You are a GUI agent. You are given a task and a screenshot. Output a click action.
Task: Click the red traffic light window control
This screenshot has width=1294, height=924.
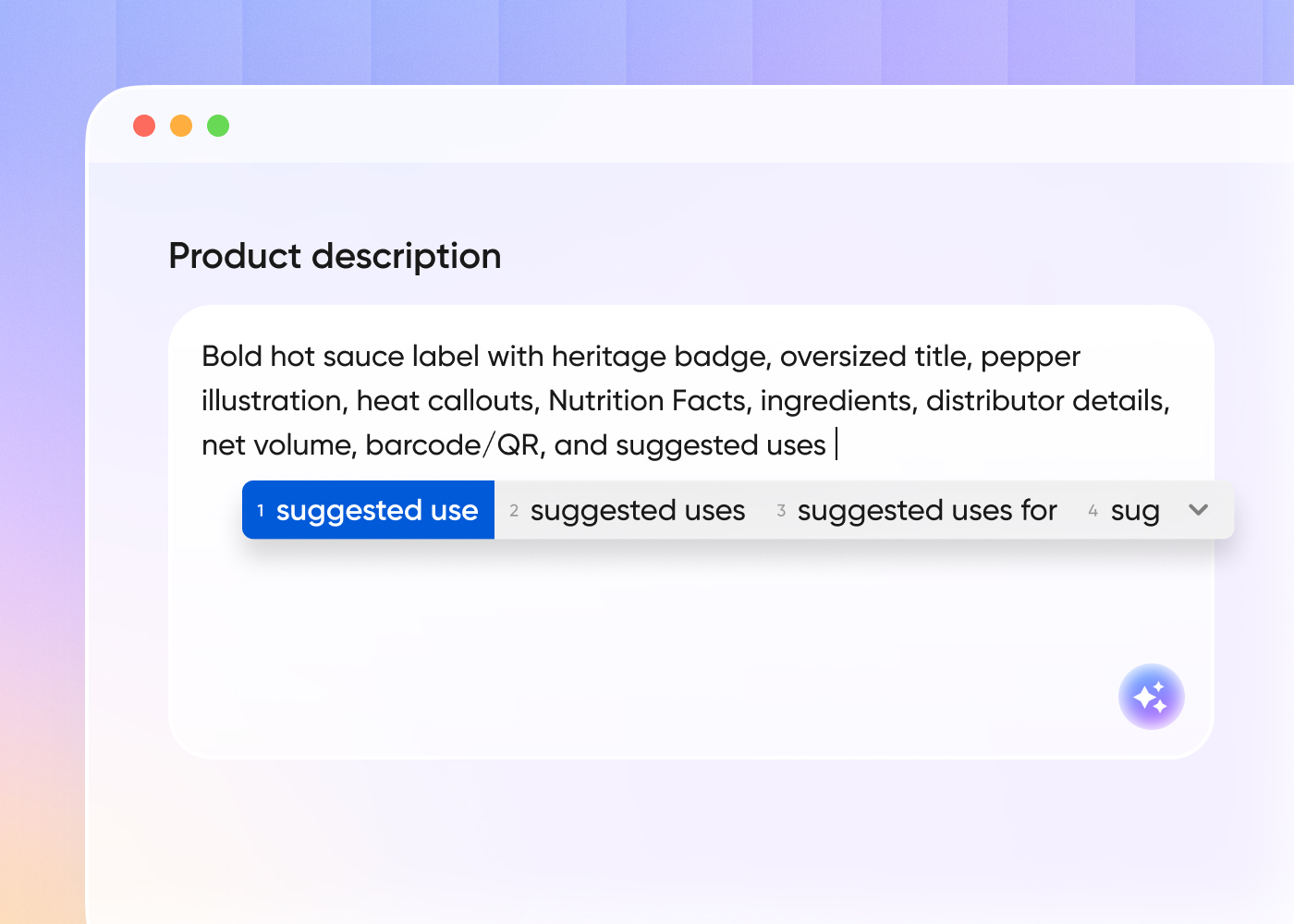(144, 125)
